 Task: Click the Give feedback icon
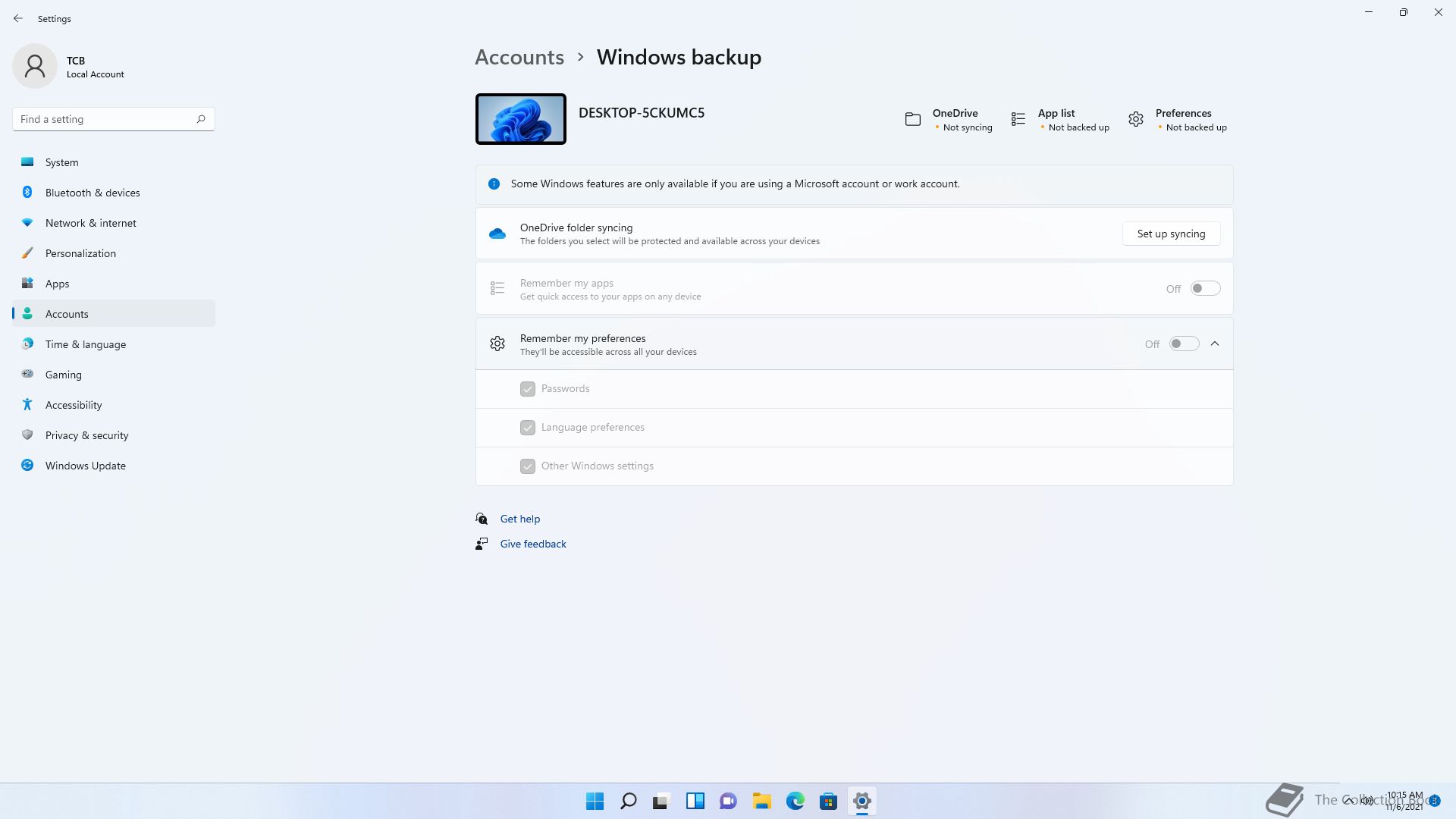(482, 544)
